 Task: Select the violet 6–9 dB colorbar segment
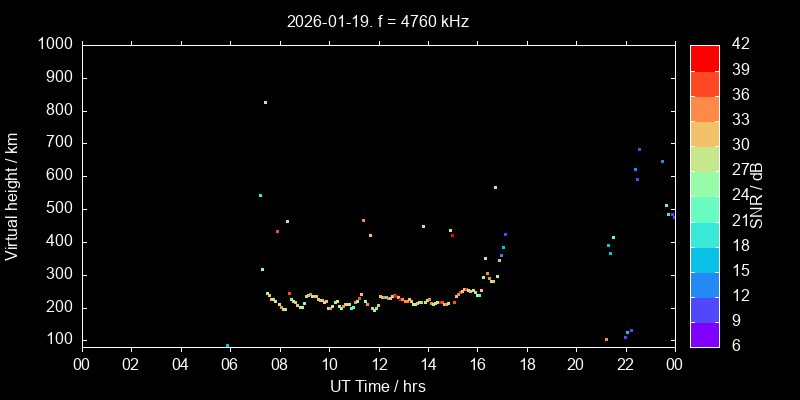point(705,335)
